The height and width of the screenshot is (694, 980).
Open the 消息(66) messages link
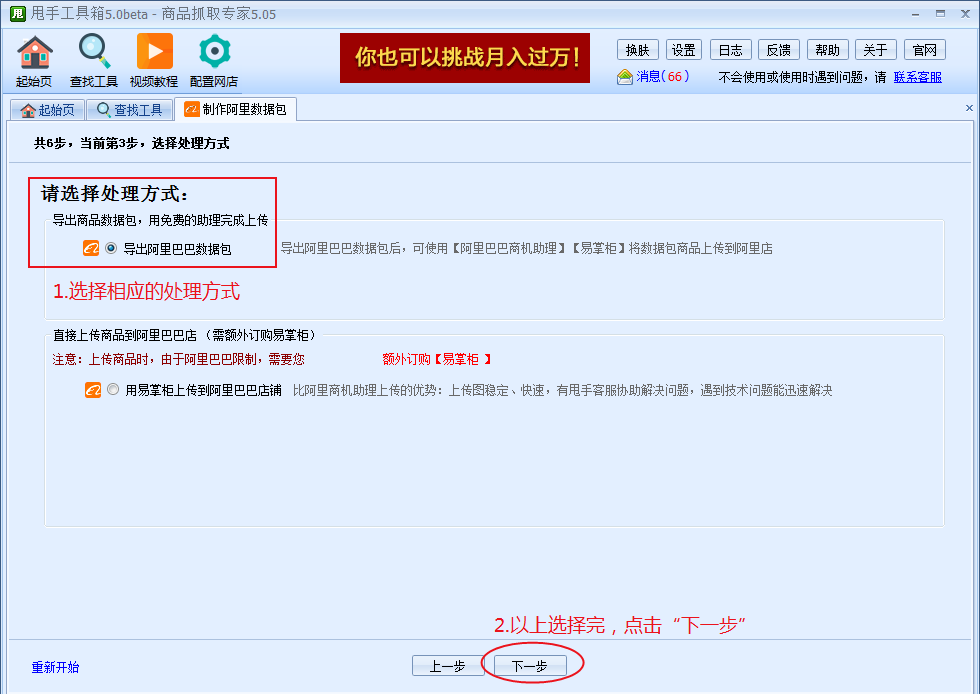[x=662, y=76]
